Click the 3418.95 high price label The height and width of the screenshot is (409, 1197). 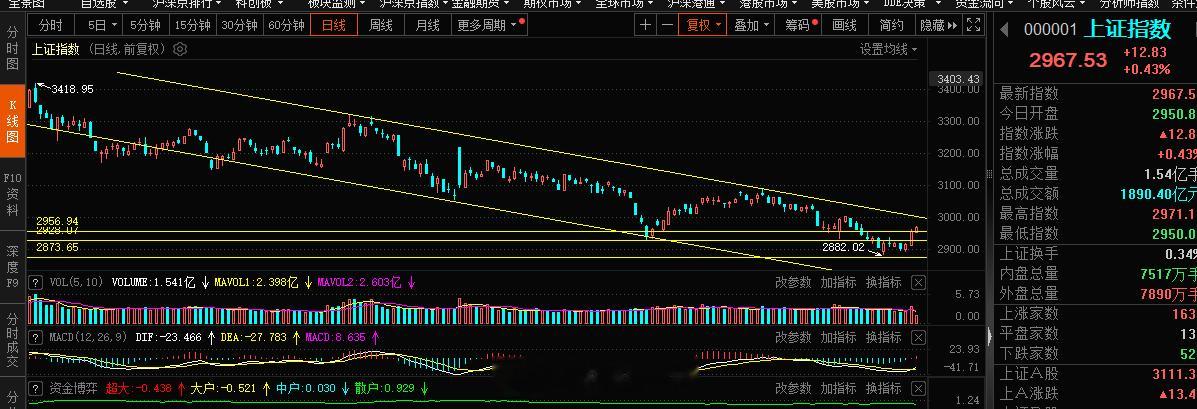coord(73,89)
